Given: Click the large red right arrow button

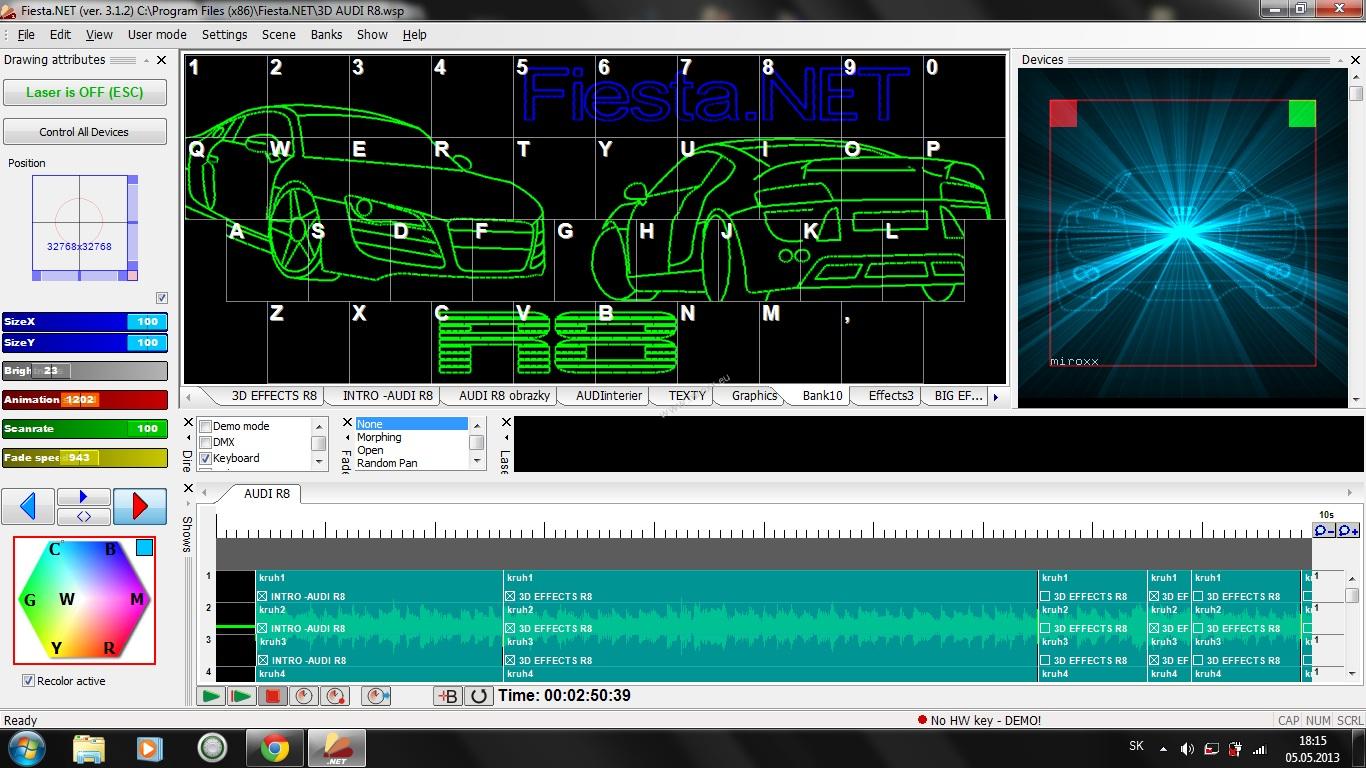Looking at the screenshot, I should tap(140, 506).
